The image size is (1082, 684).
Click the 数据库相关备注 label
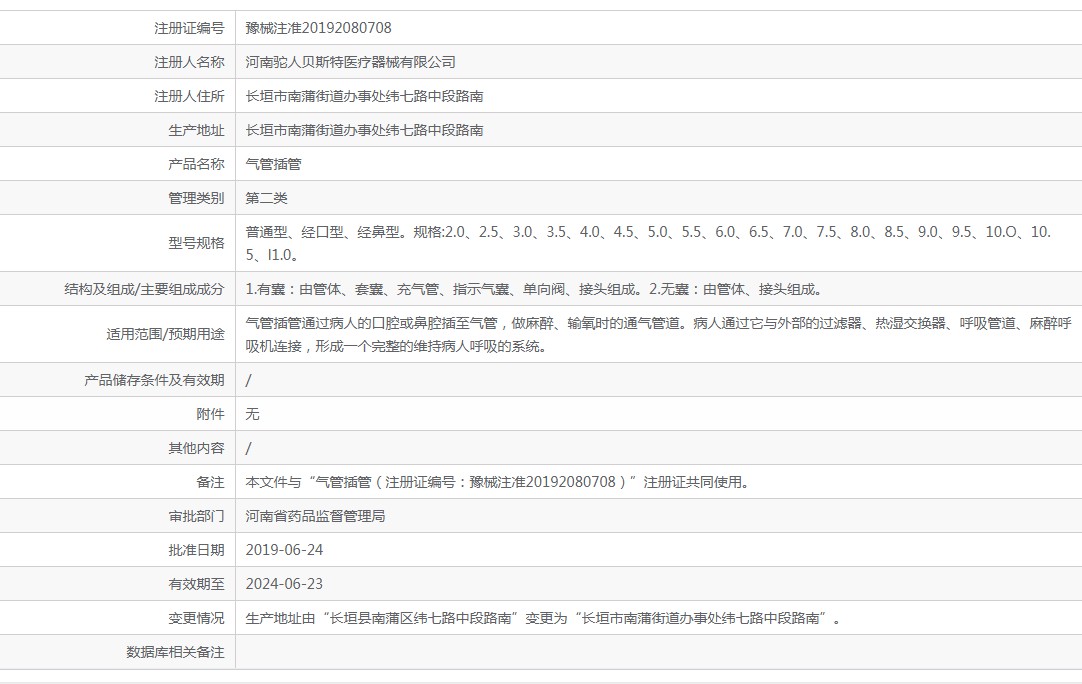175,652
